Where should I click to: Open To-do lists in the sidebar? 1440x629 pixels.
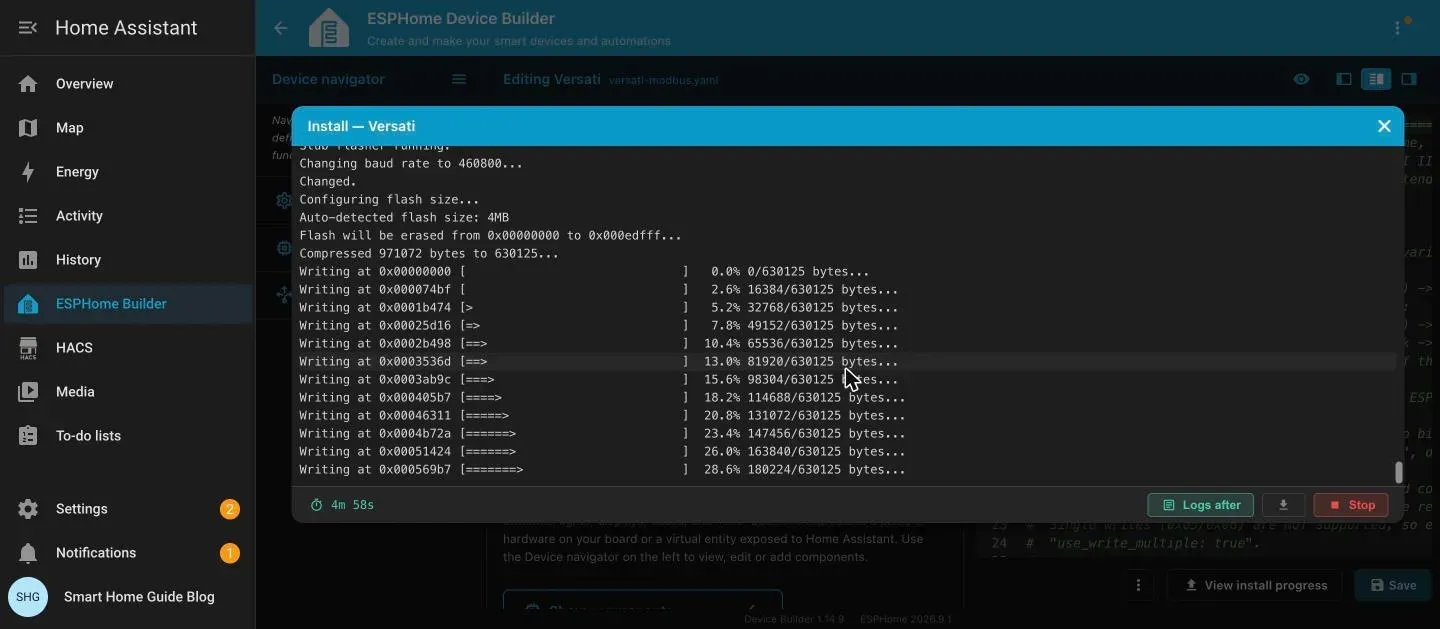[x=128, y=436]
